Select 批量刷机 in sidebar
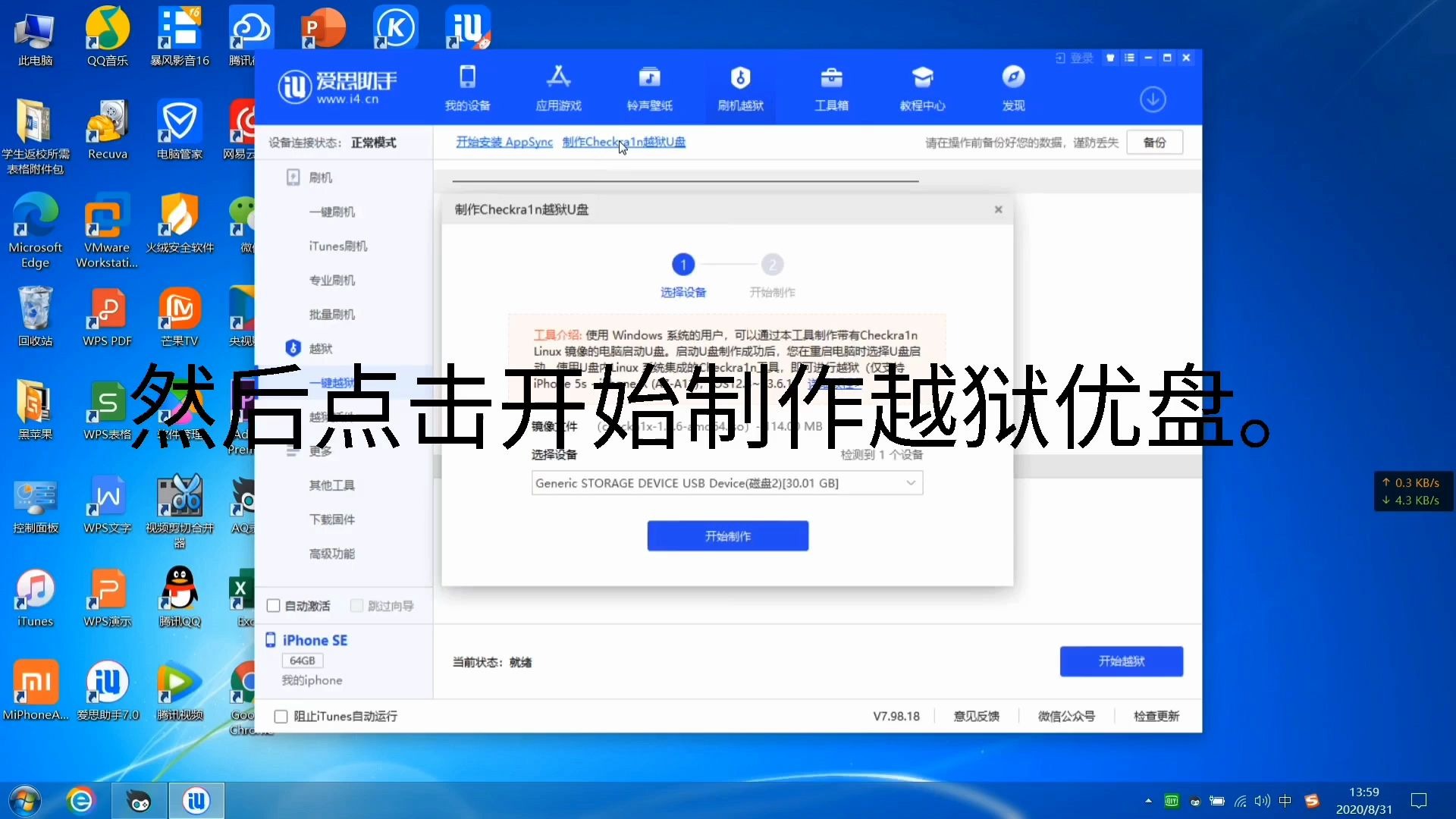Image resolution: width=1456 pixels, height=819 pixels. (331, 314)
